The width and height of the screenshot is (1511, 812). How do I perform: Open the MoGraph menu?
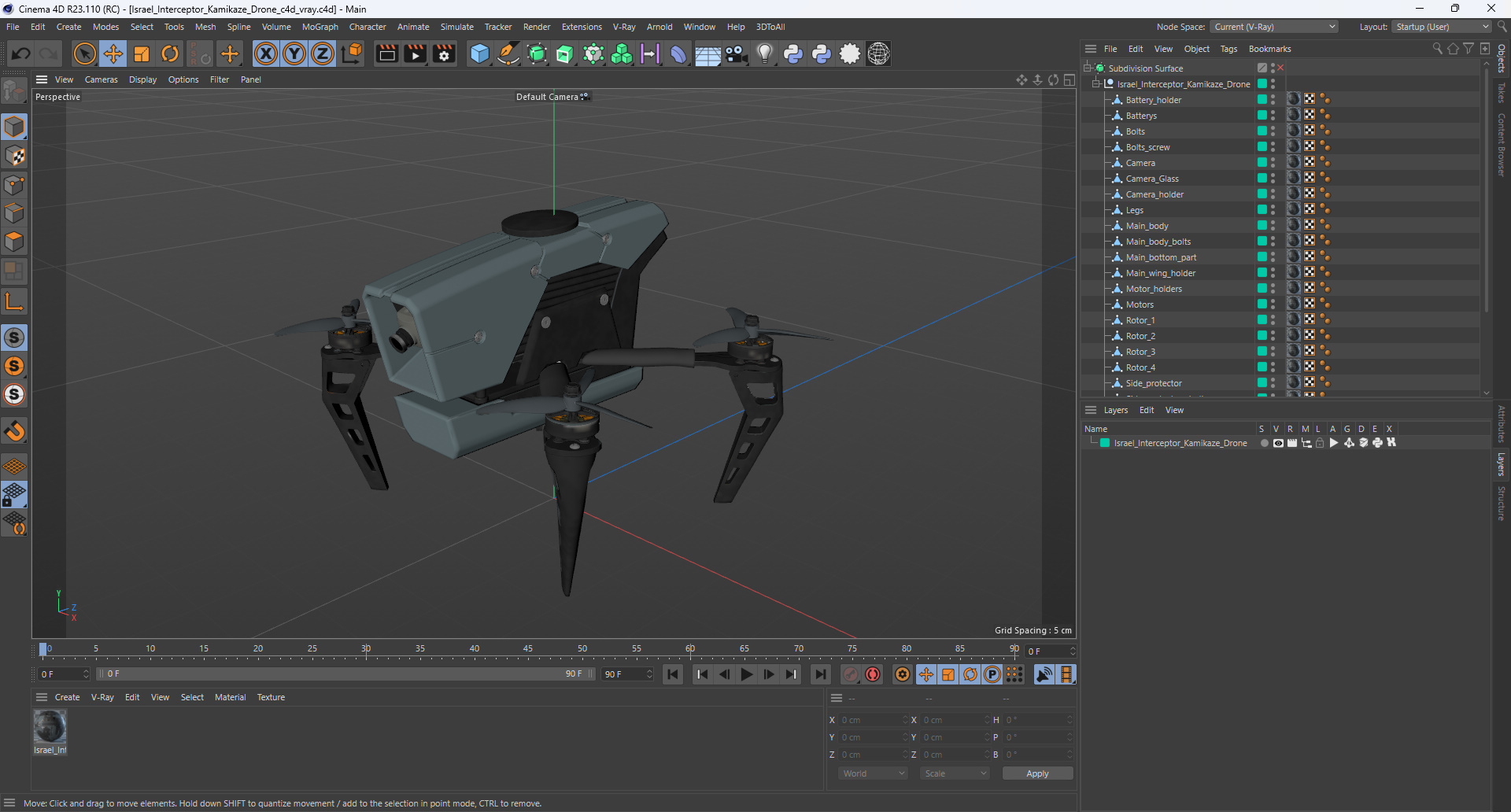coord(320,27)
